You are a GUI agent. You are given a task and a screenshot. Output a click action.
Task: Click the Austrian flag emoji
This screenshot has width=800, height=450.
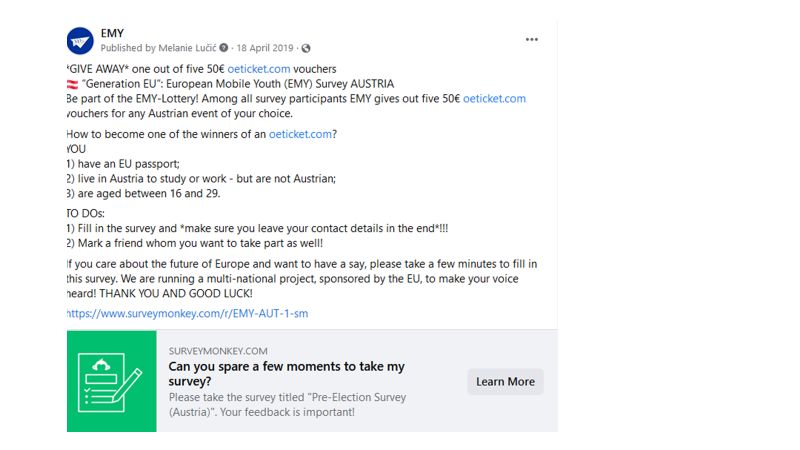(x=72, y=84)
